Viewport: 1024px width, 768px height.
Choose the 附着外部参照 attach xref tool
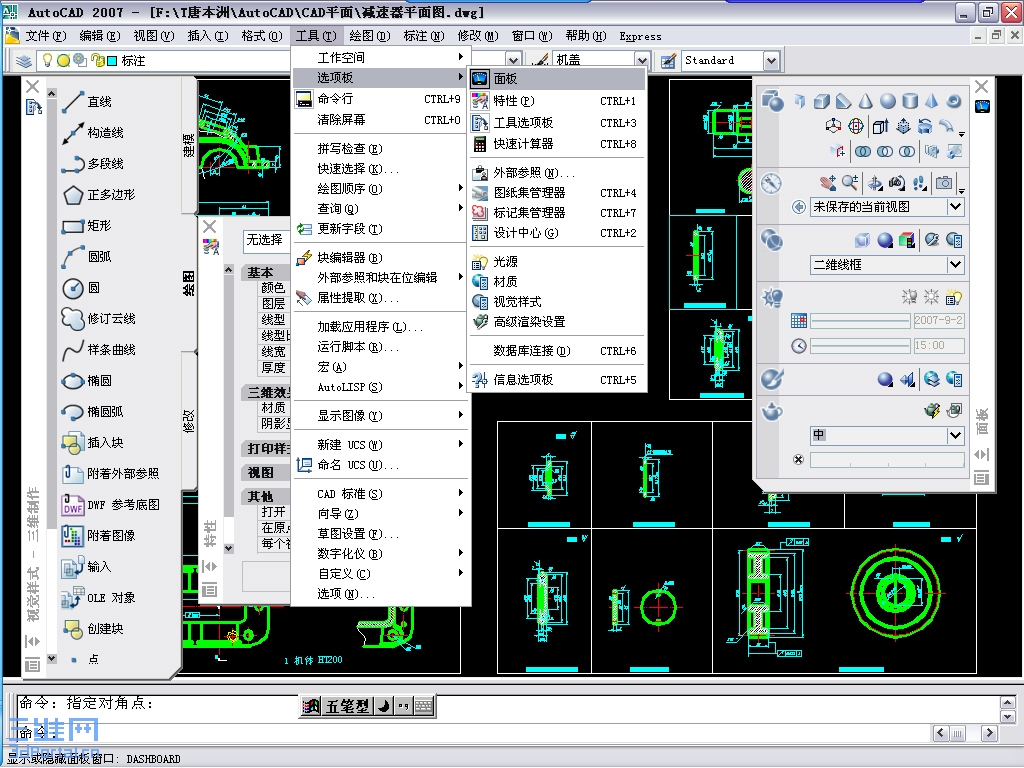pyautogui.click(x=111, y=473)
